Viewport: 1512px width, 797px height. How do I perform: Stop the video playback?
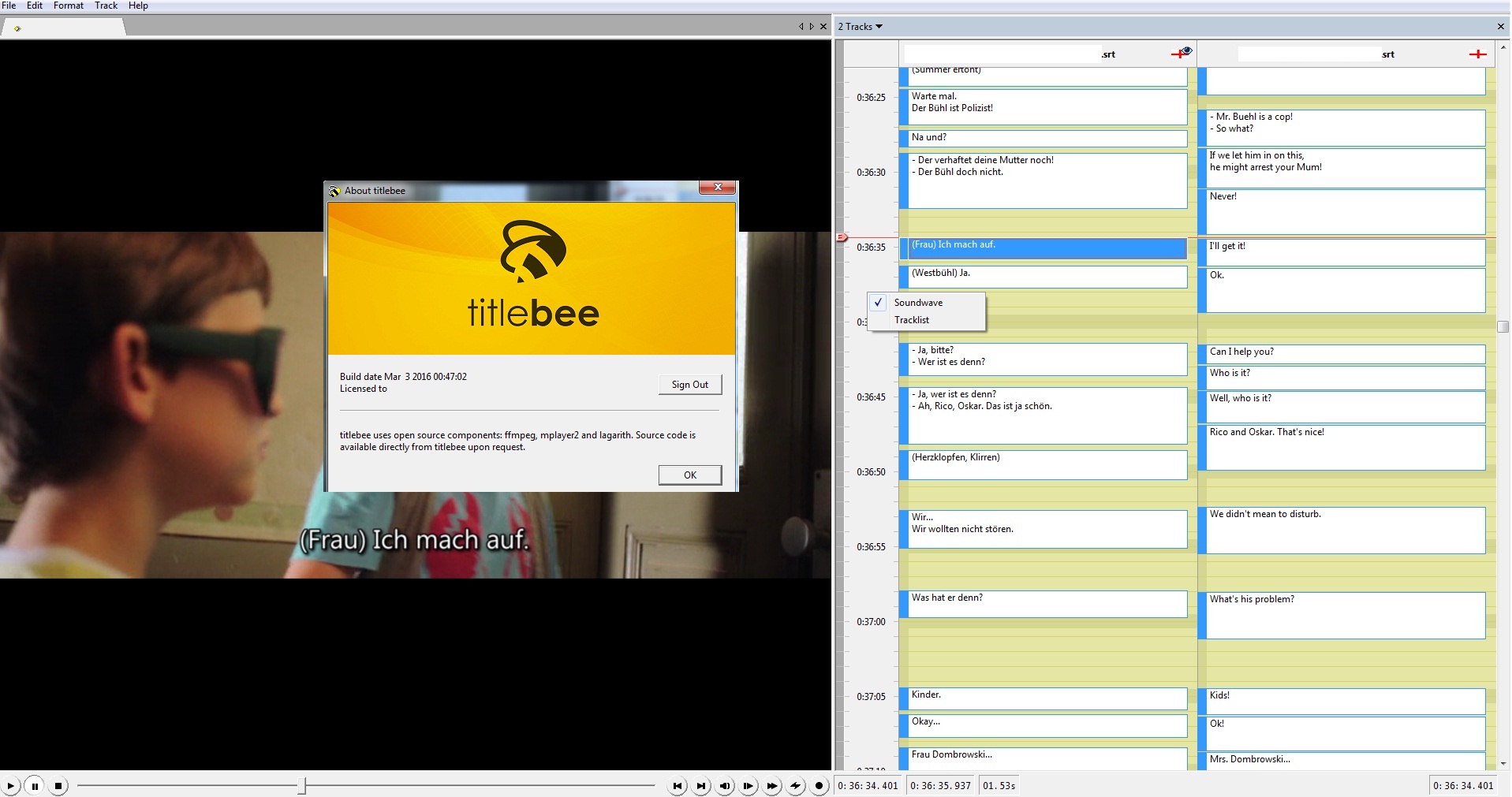click(58, 786)
